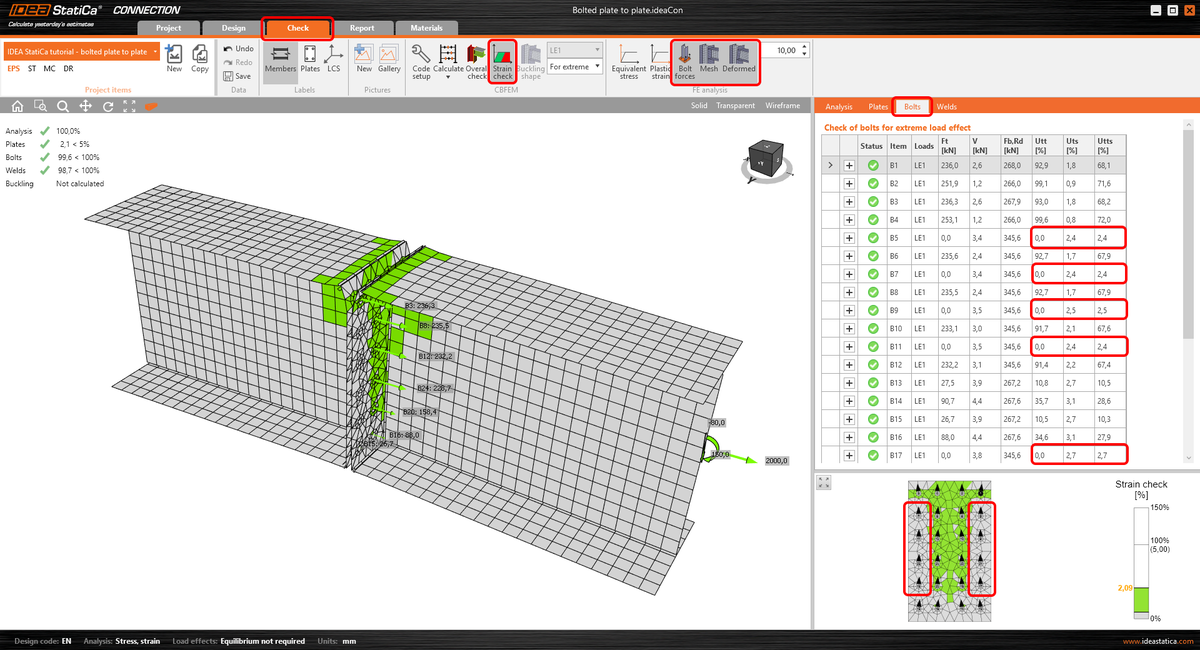Image resolution: width=1200 pixels, height=650 pixels.
Task: Switch the model to Solid view
Action: pos(698,105)
